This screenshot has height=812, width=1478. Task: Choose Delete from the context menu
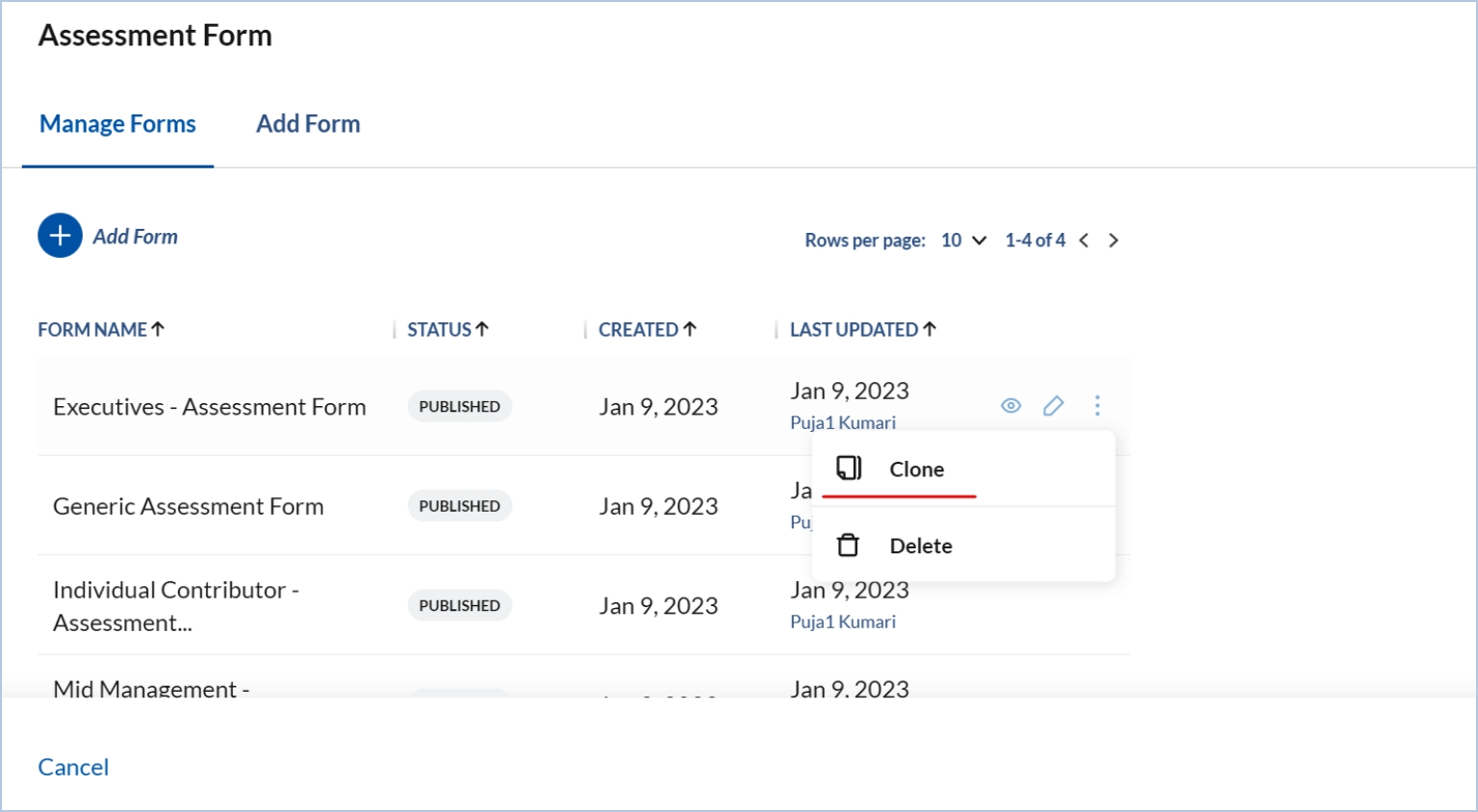tap(920, 546)
